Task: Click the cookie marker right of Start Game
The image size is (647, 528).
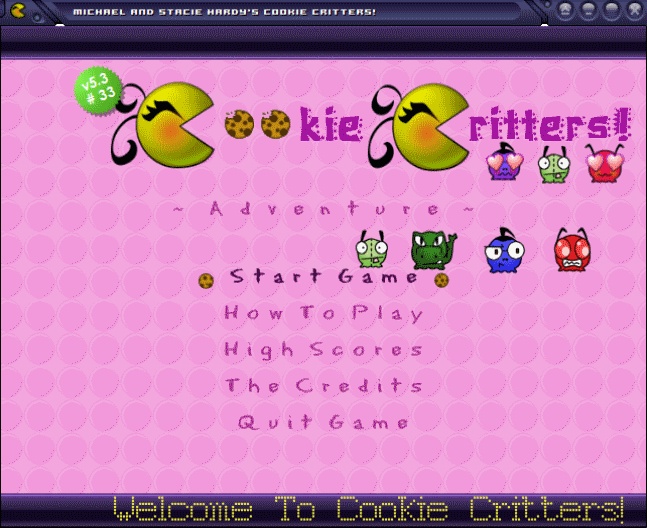Action: click(x=441, y=280)
